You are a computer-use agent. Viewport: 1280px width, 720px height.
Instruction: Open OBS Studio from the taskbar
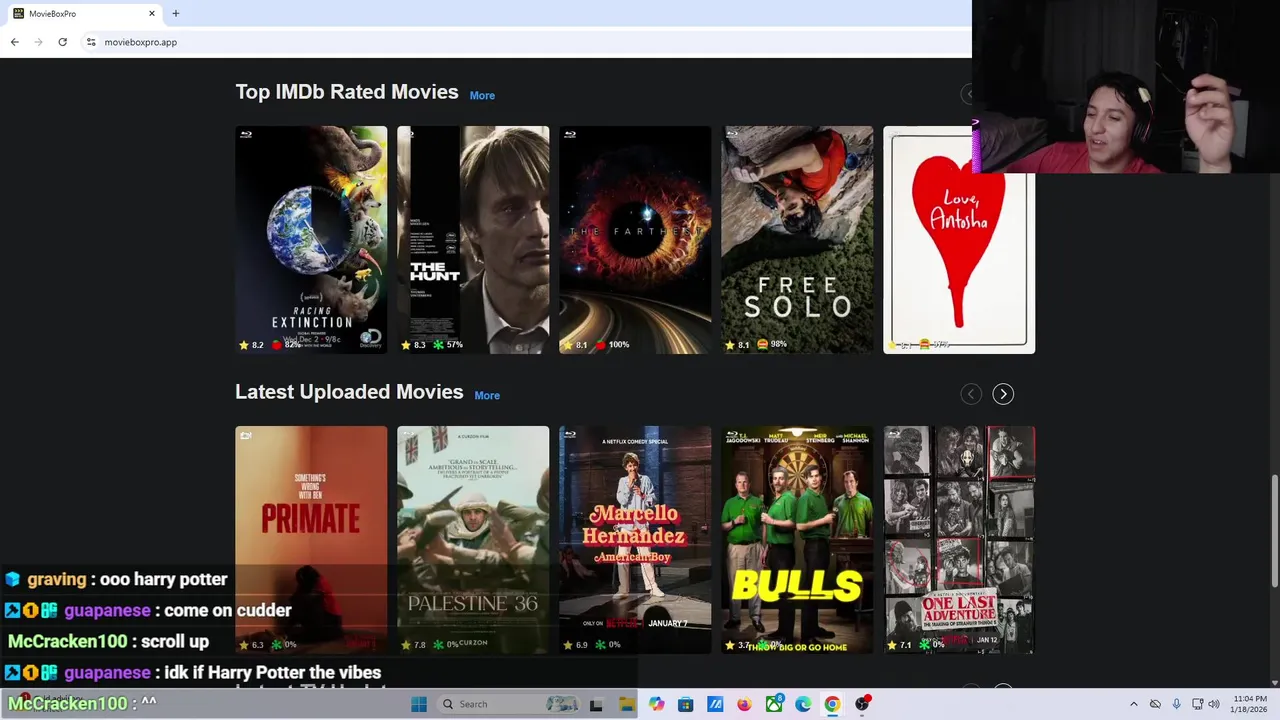[x=862, y=704]
